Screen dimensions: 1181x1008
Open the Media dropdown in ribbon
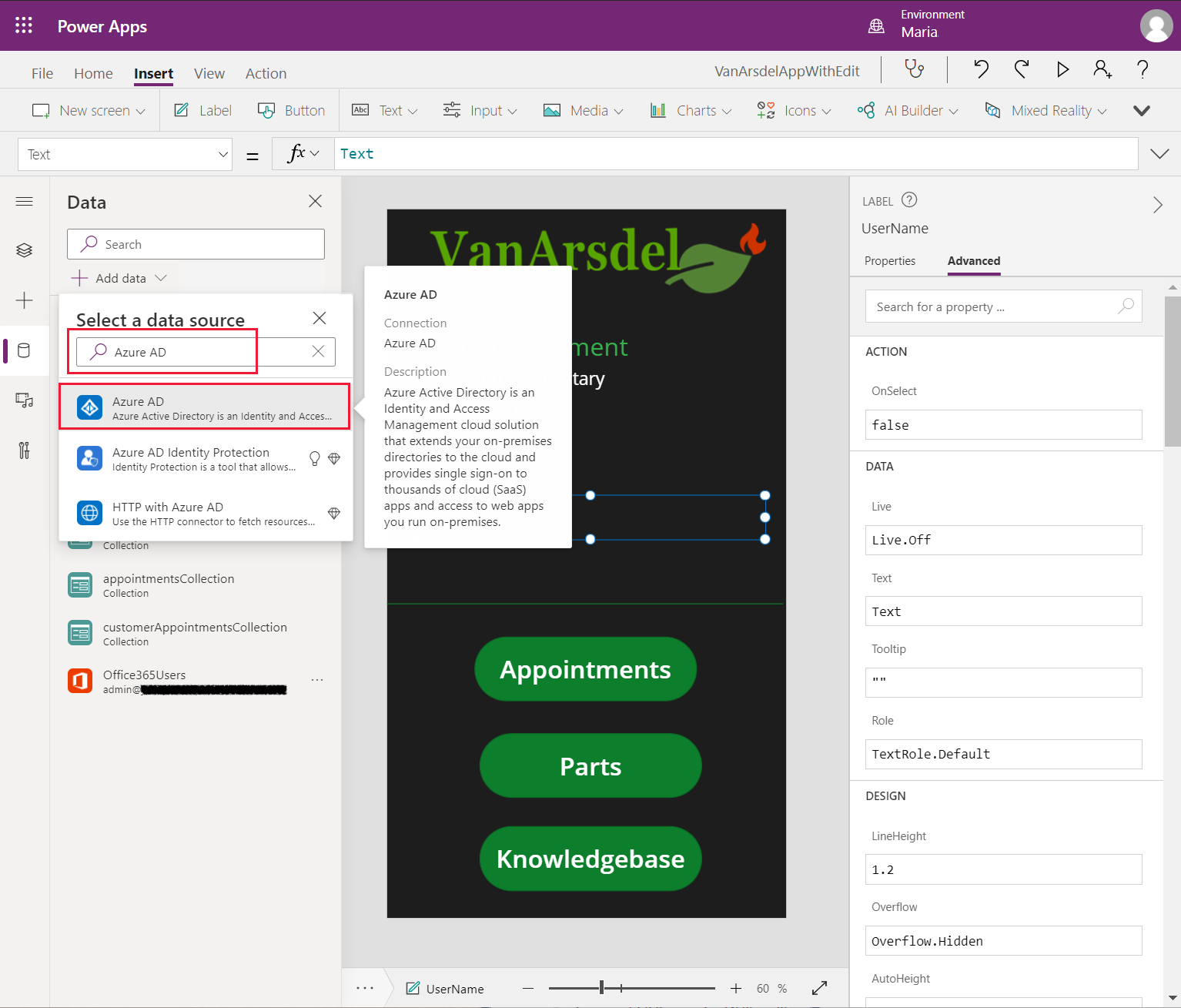tap(584, 110)
